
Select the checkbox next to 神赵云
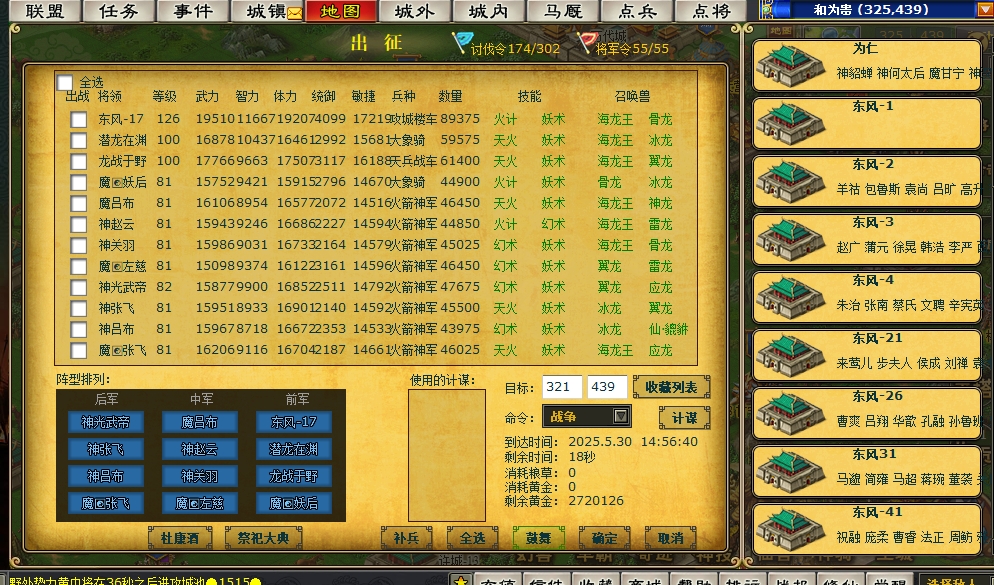79,224
